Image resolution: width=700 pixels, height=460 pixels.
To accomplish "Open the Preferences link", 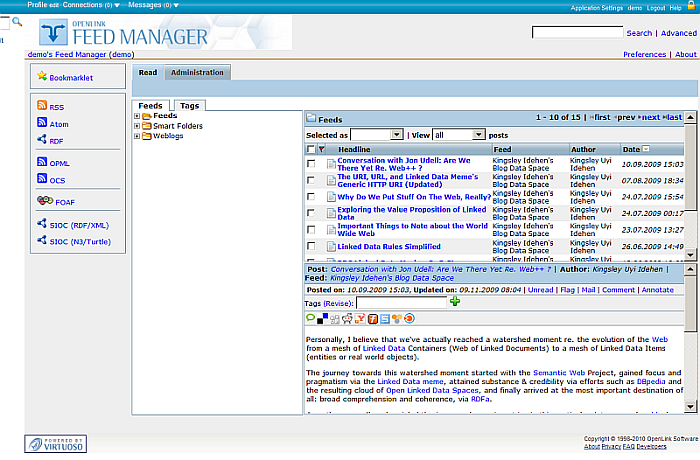I will (x=644, y=54).
